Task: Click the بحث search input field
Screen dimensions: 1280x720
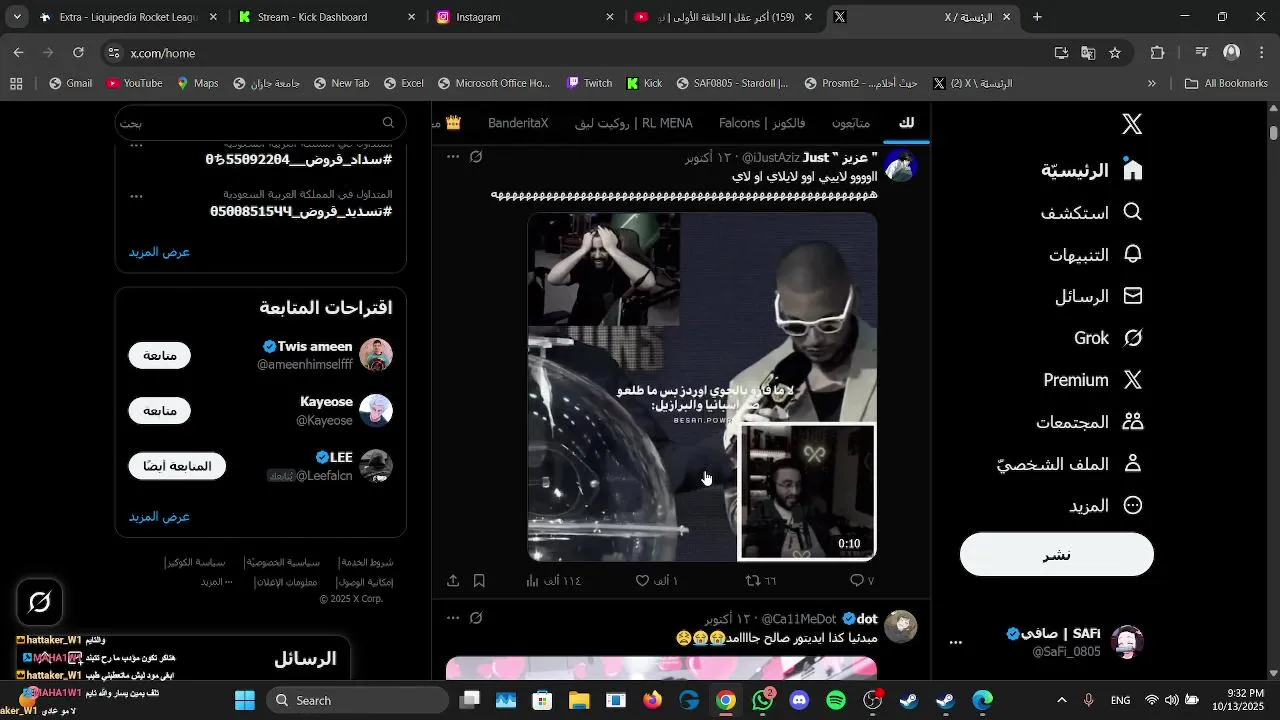Action: 260,123
